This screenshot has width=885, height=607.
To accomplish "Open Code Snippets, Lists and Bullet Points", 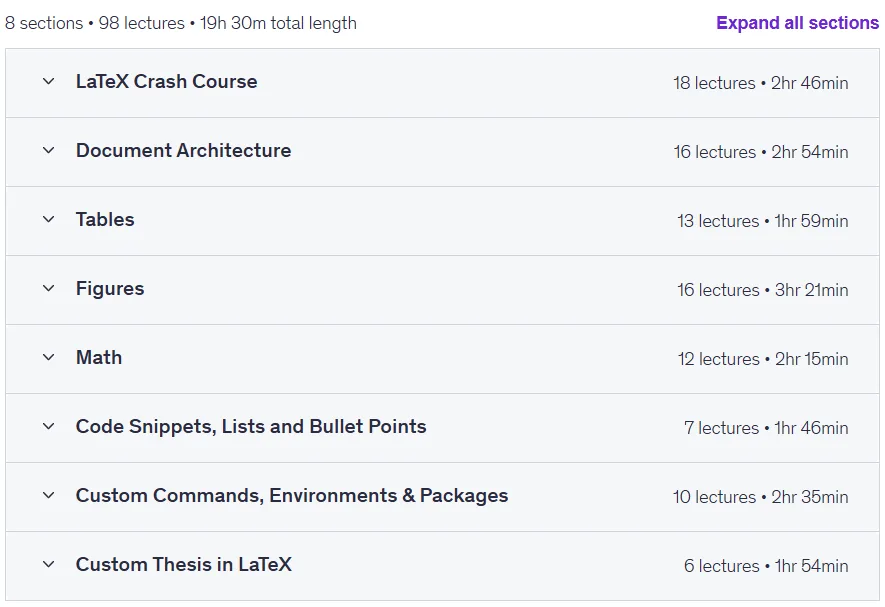I will tap(251, 426).
